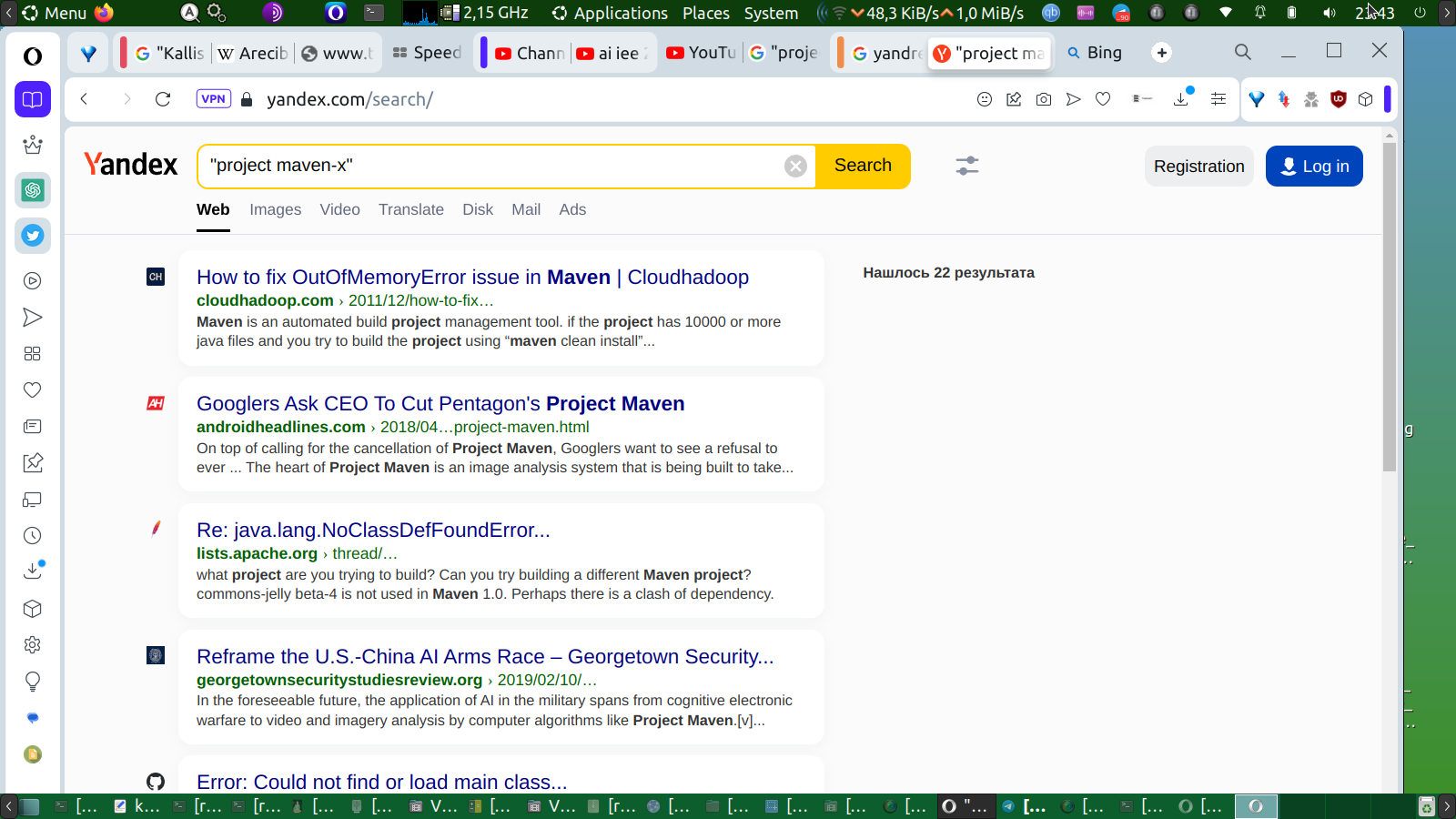Viewport: 1456px width, 819px height.
Task: Open Settings gear in the sidebar
Action: (33, 645)
